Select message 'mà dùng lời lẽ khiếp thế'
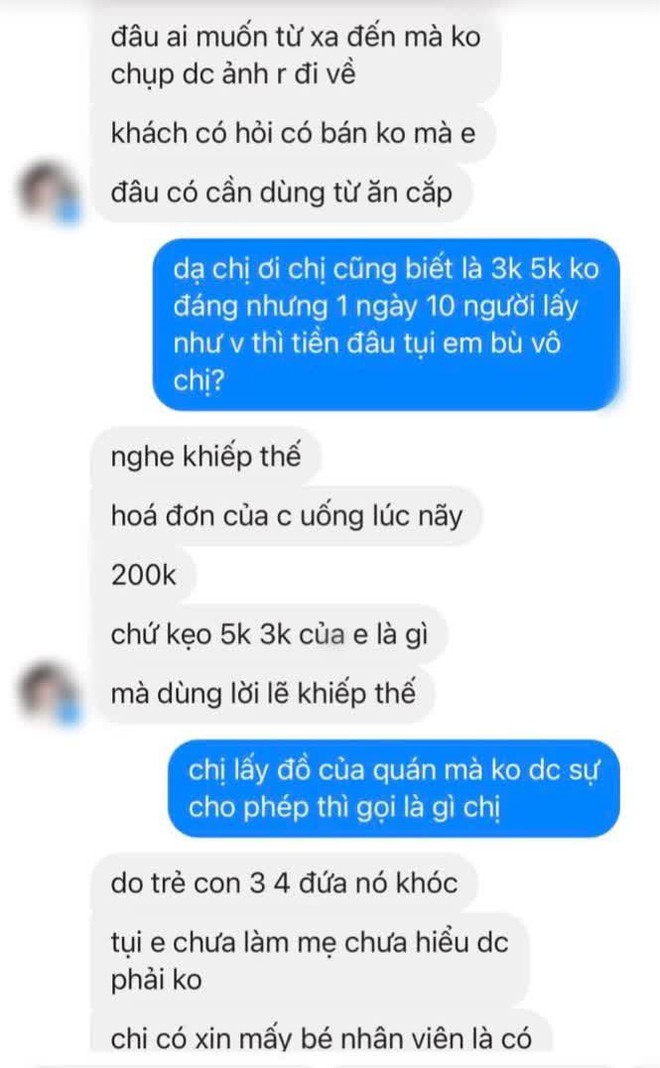Viewport: 660px width, 1068px height. click(x=264, y=693)
